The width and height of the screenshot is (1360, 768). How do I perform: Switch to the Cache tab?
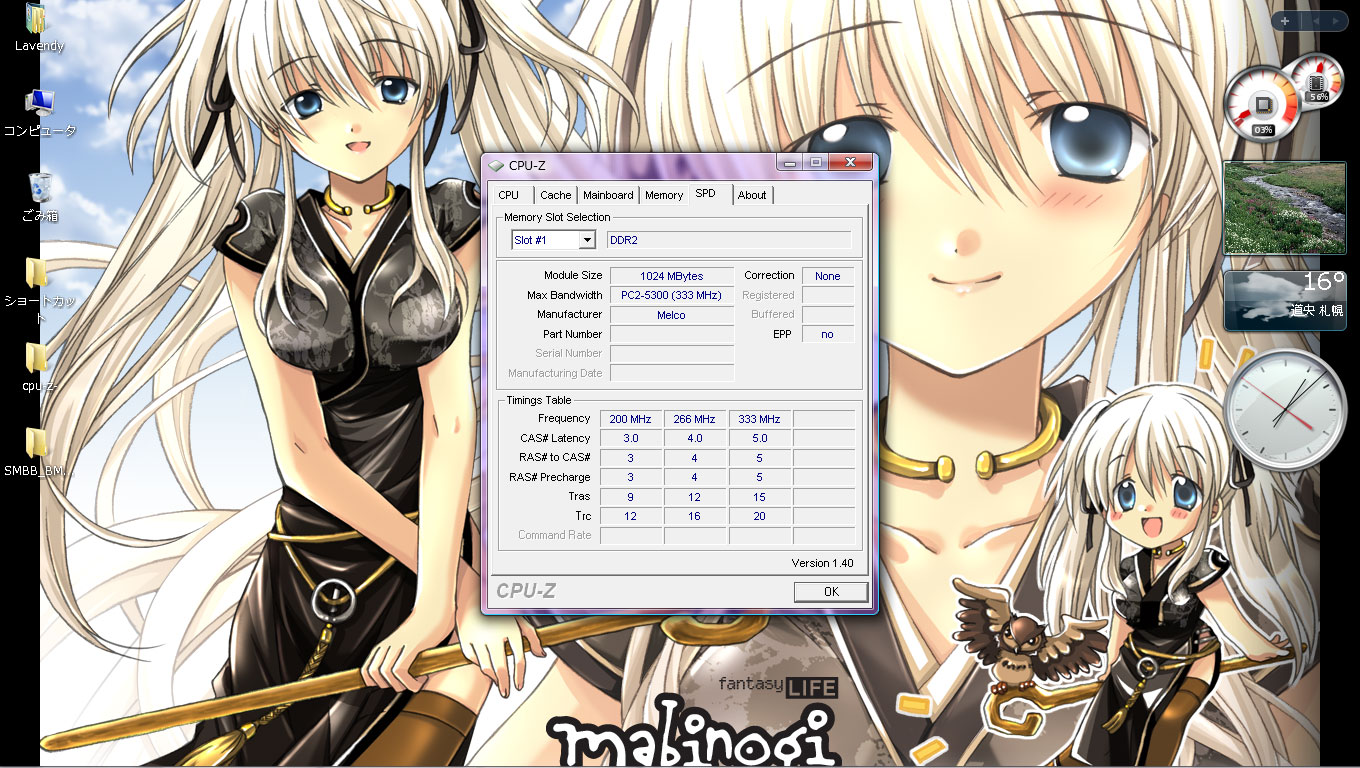click(556, 195)
